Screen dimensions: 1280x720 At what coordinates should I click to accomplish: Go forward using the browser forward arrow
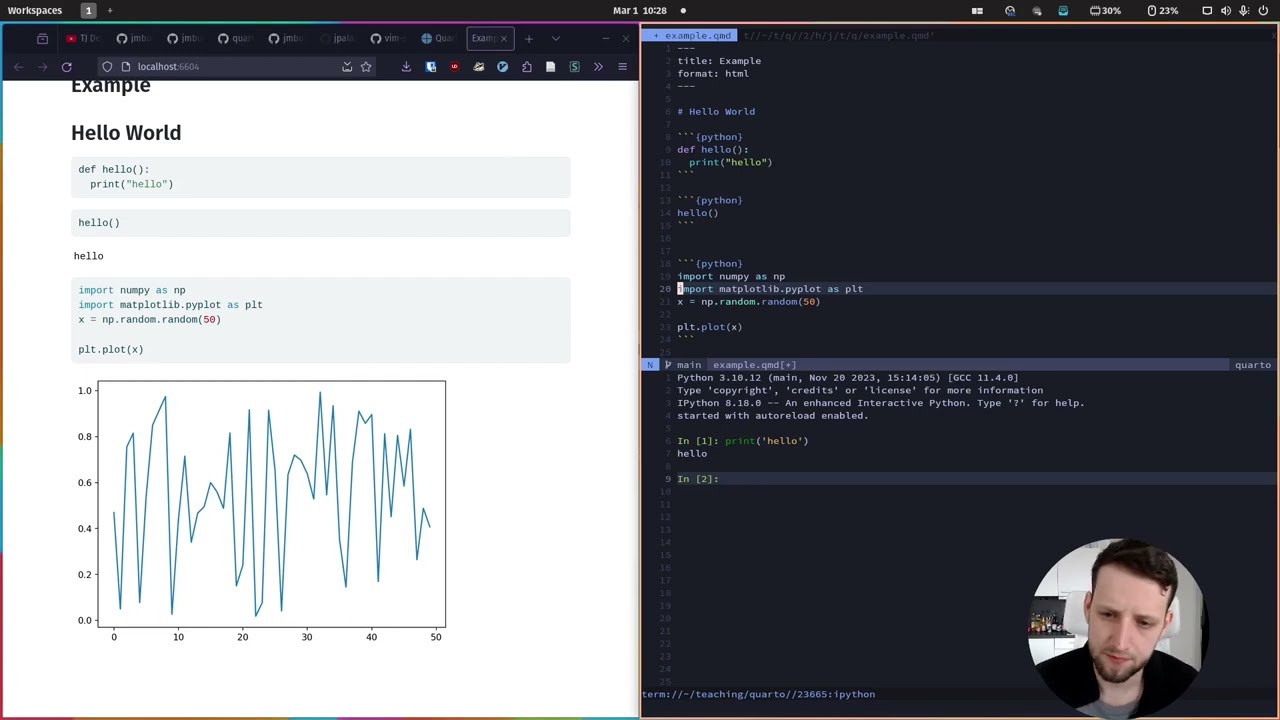coord(42,67)
